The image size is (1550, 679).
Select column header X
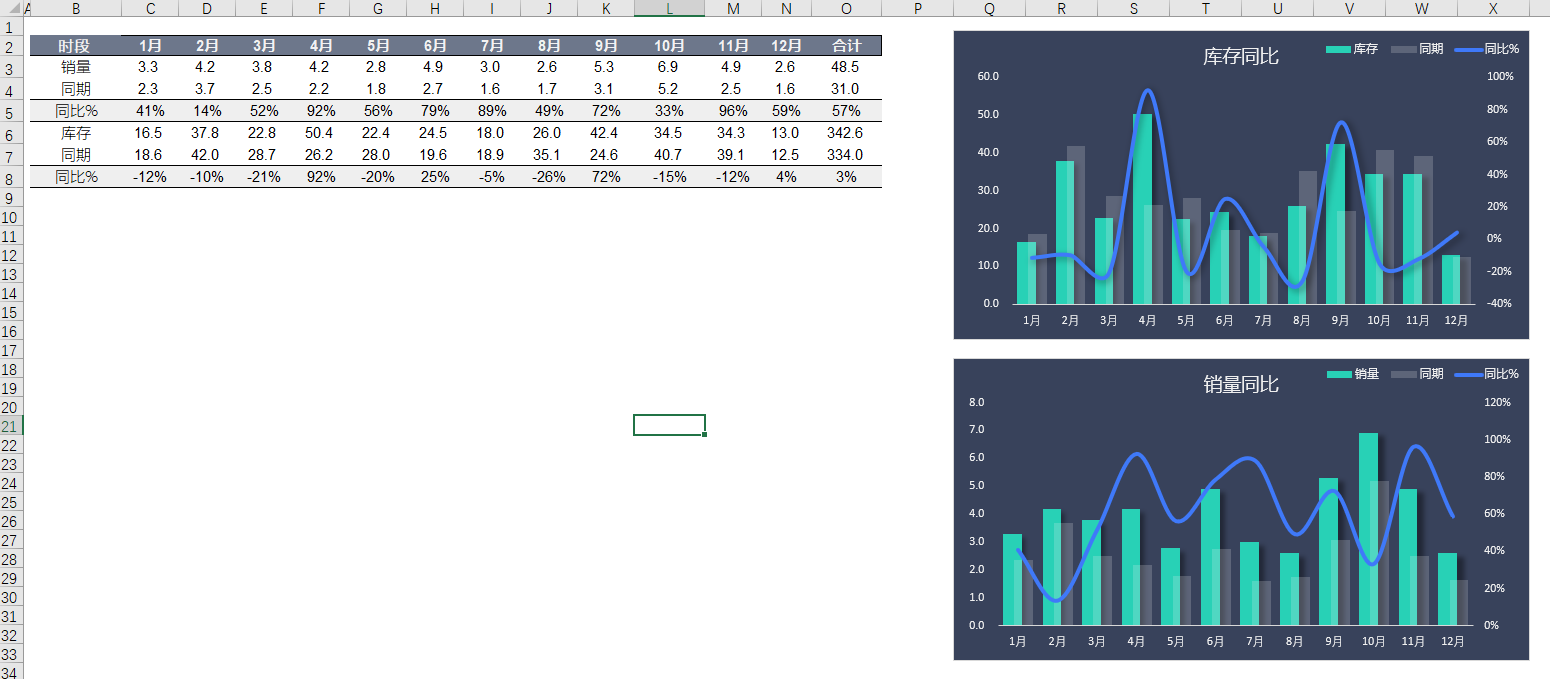pos(1493,8)
